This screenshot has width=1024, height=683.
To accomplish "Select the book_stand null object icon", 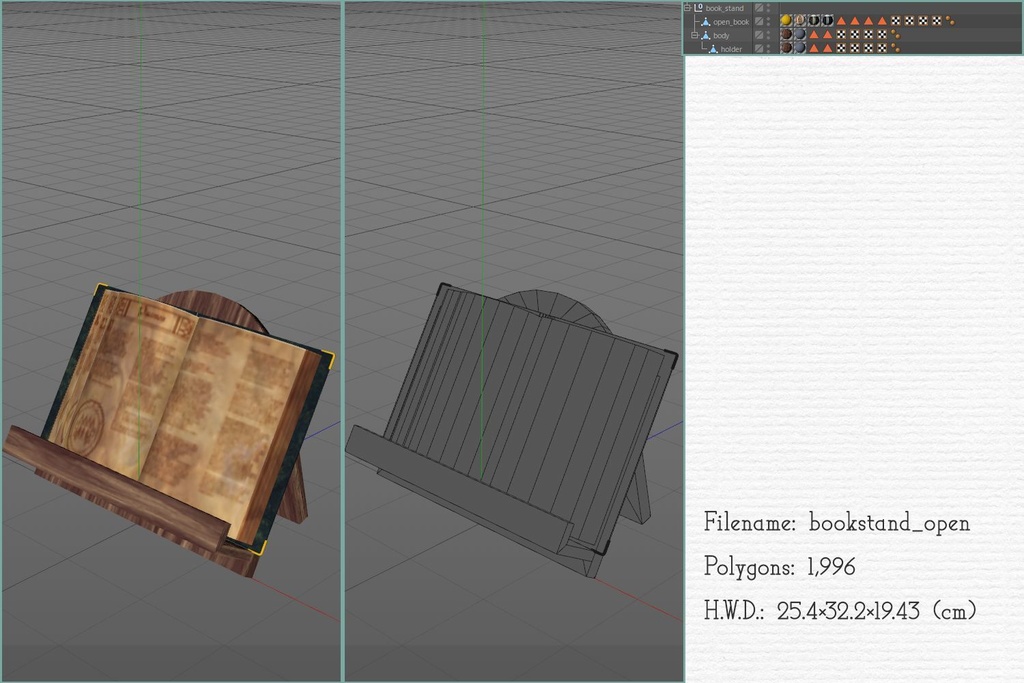I will pos(698,8).
